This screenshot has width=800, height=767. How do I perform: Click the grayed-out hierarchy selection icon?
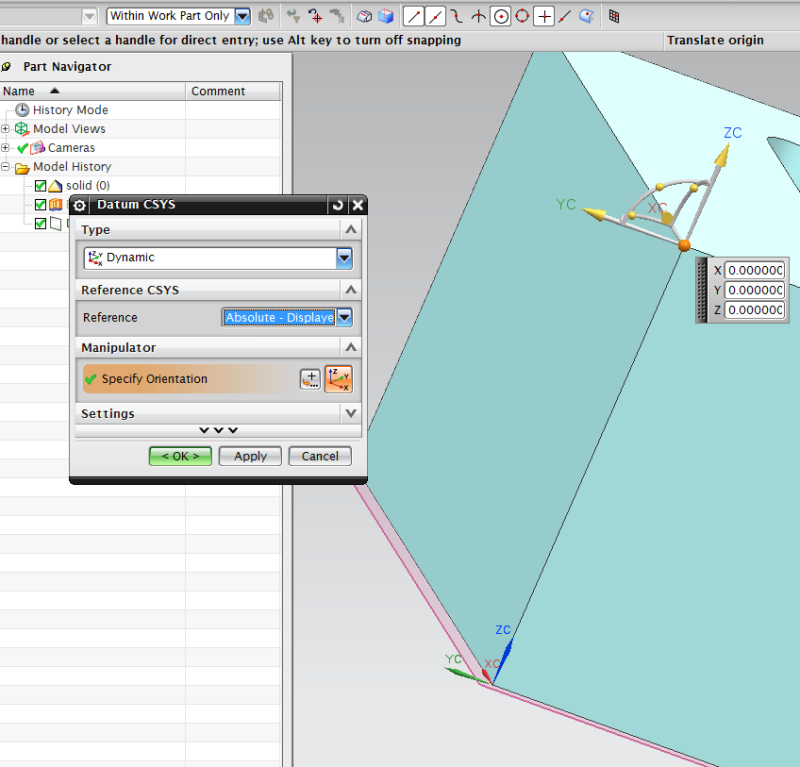tap(337, 16)
